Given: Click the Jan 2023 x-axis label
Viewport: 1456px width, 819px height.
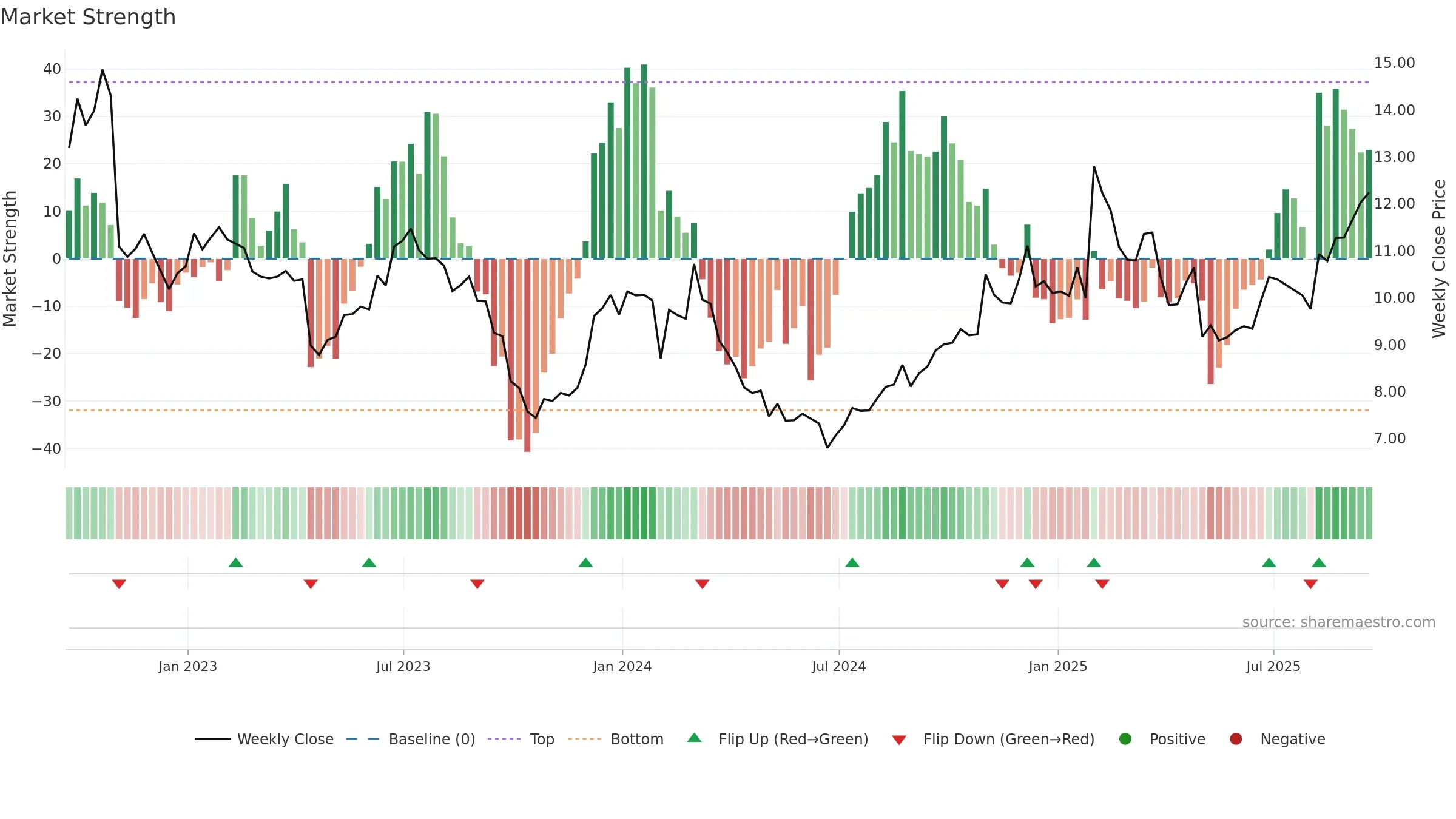Looking at the screenshot, I should [187, 666].
